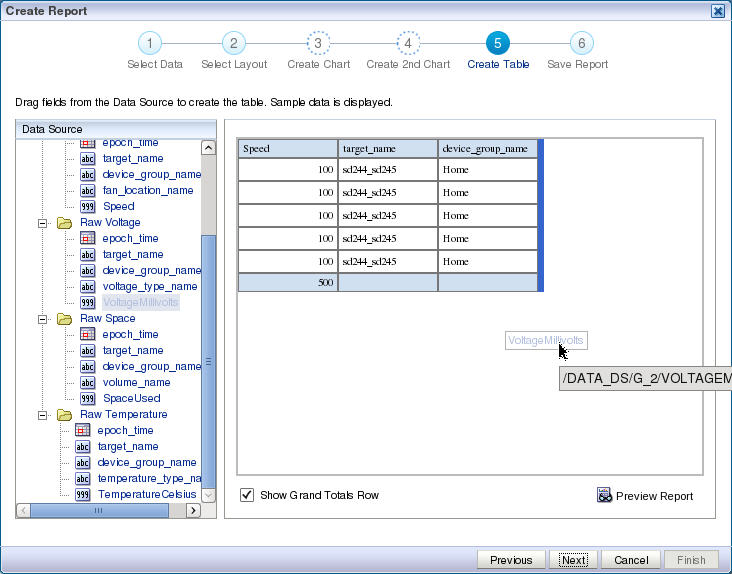The image size is (732, 574).
Task: Select the SpaceUsed tree field
Action: pos(132,399)
